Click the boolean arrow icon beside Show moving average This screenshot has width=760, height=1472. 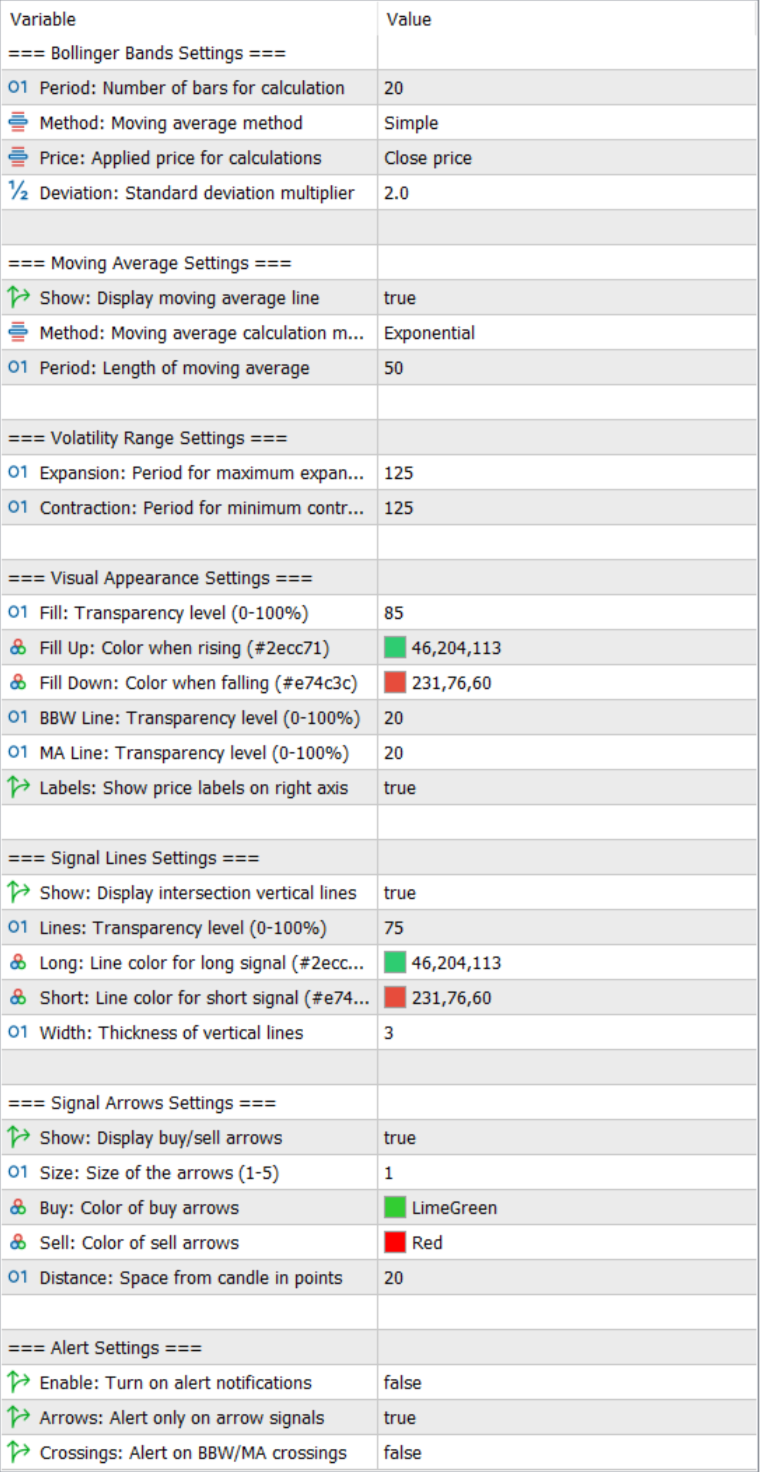point(18,298)
